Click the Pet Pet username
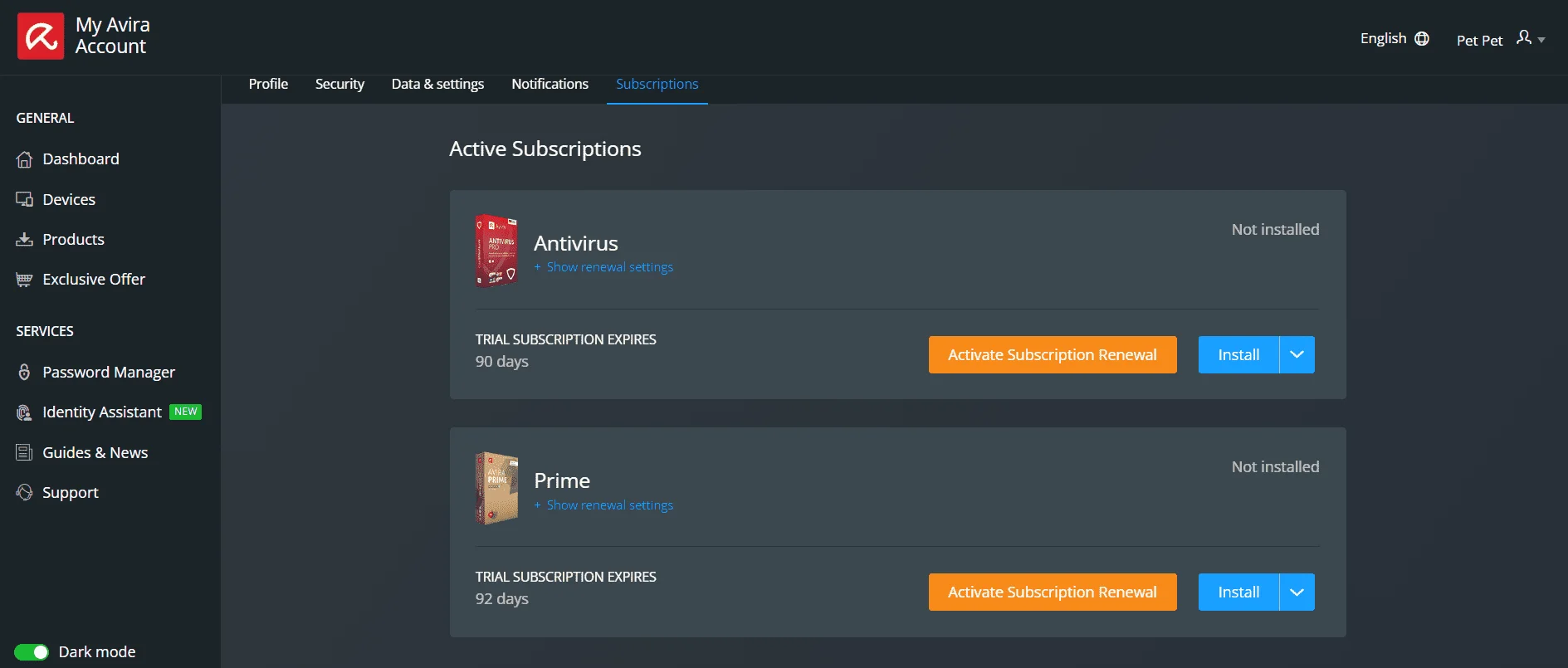The height and width of the screenshot is (668, 1568). 1479,41
